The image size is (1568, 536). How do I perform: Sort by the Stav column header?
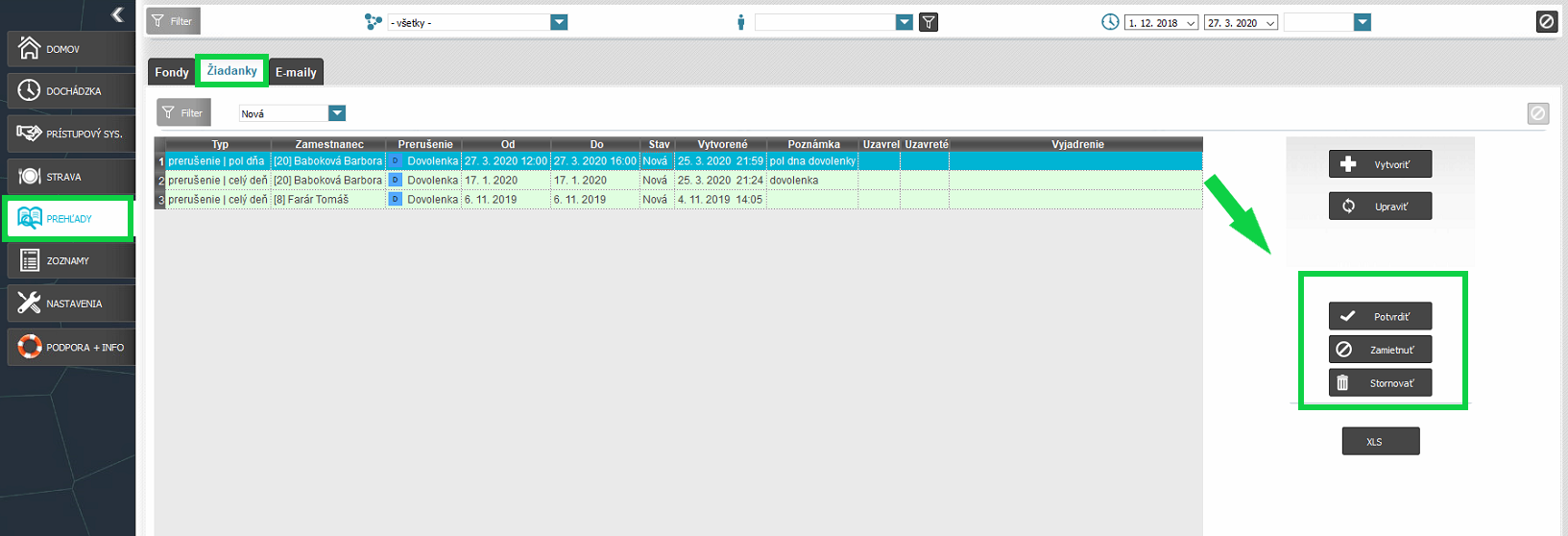click(659, 144)
